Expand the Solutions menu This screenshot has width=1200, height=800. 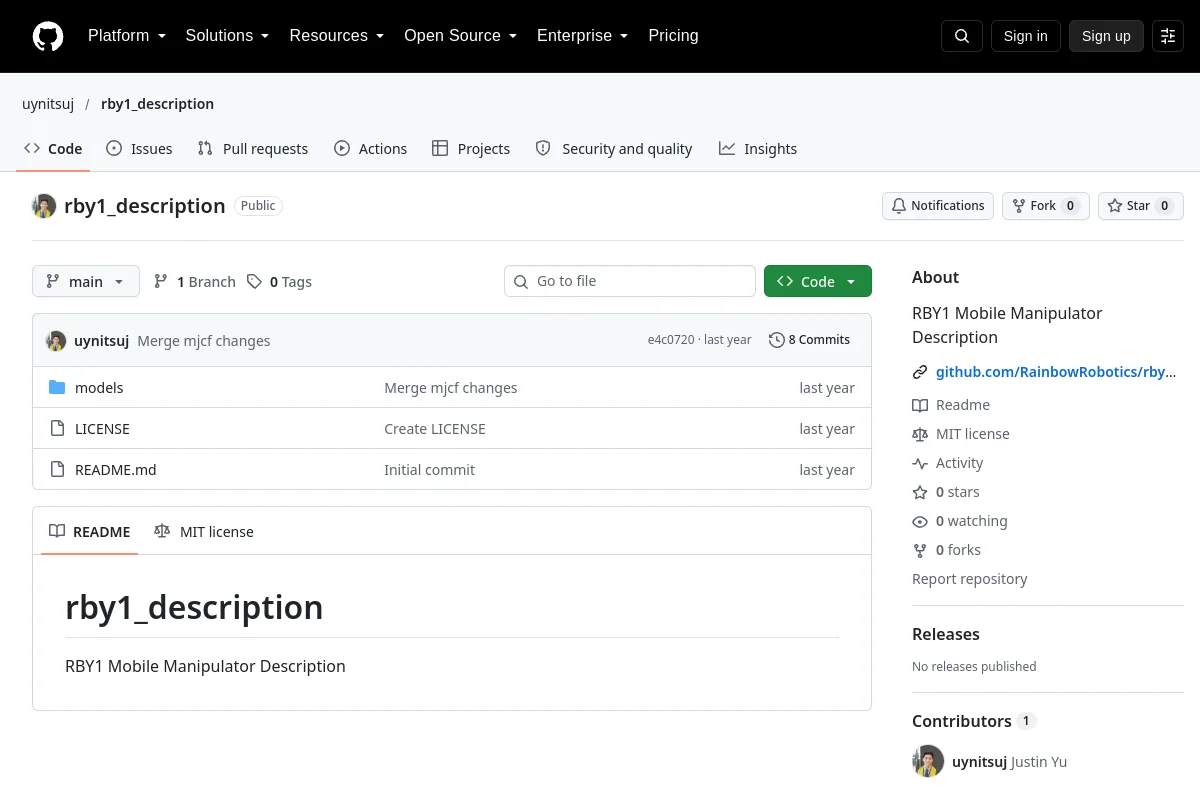(x=227, y=36)
